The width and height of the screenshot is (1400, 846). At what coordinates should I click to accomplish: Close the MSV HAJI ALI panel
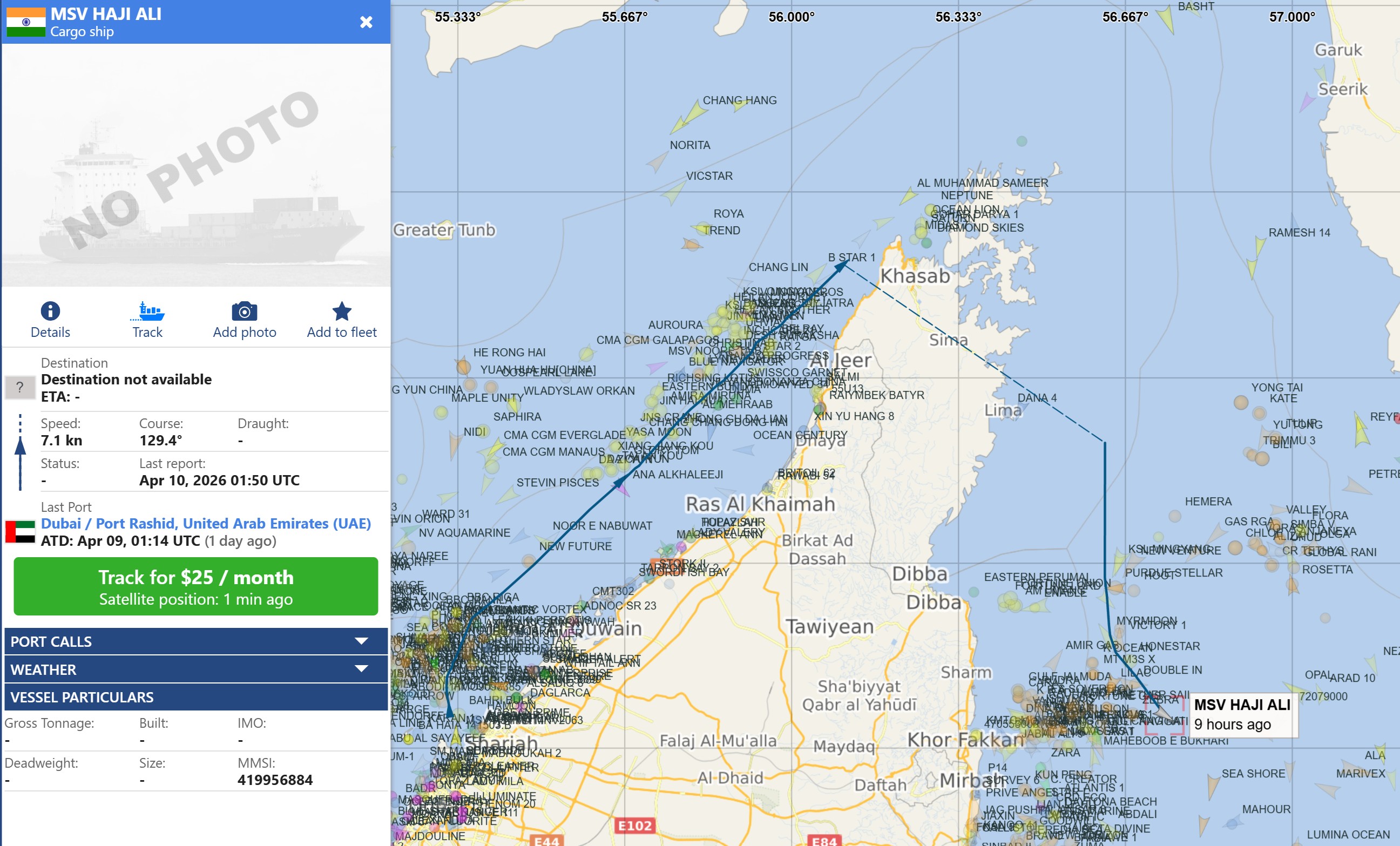point(367,22)
